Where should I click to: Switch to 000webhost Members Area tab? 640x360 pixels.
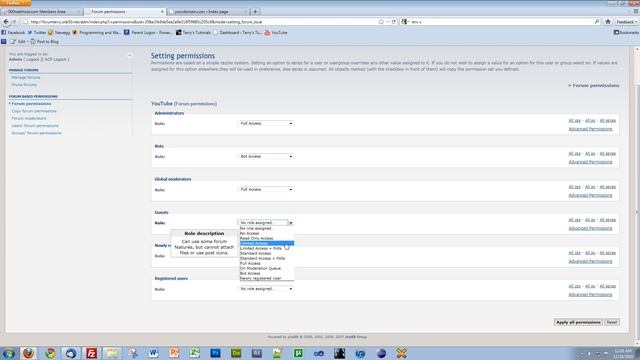[x=41, y=12]
